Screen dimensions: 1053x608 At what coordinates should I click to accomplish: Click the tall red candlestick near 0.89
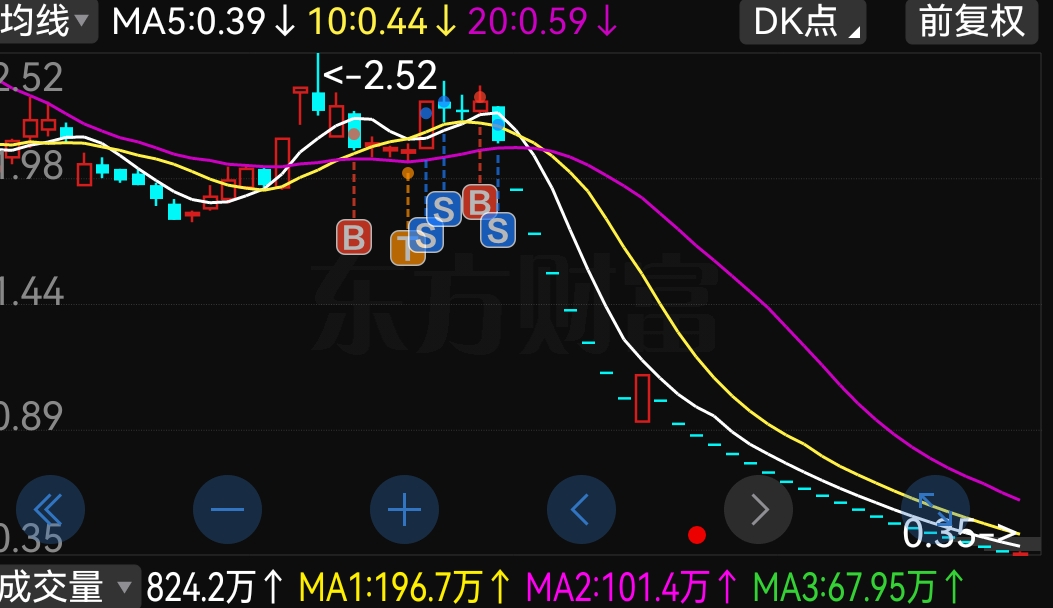tap(643, 398)
